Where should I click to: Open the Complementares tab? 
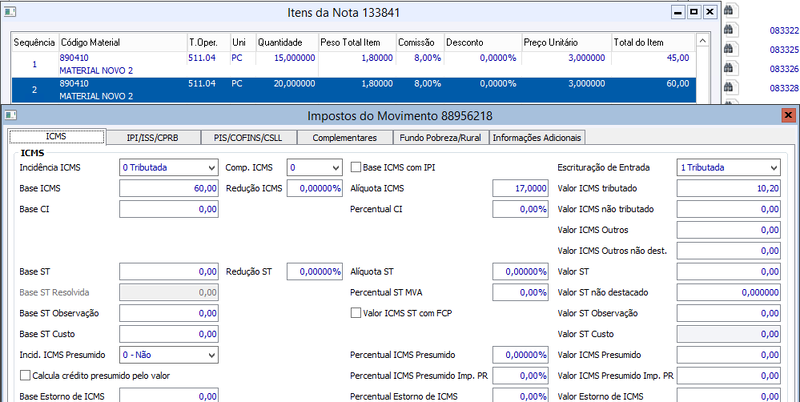tap(345, 137)
